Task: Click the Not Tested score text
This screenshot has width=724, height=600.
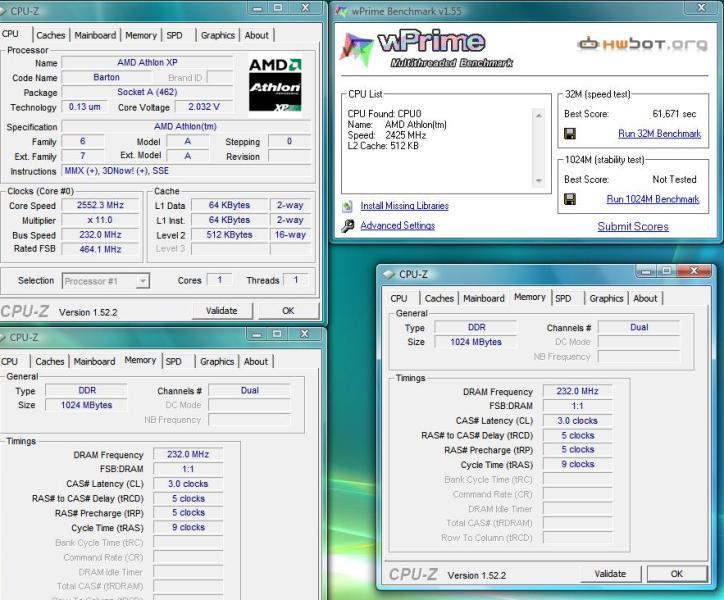Action: tap(674, 179)
